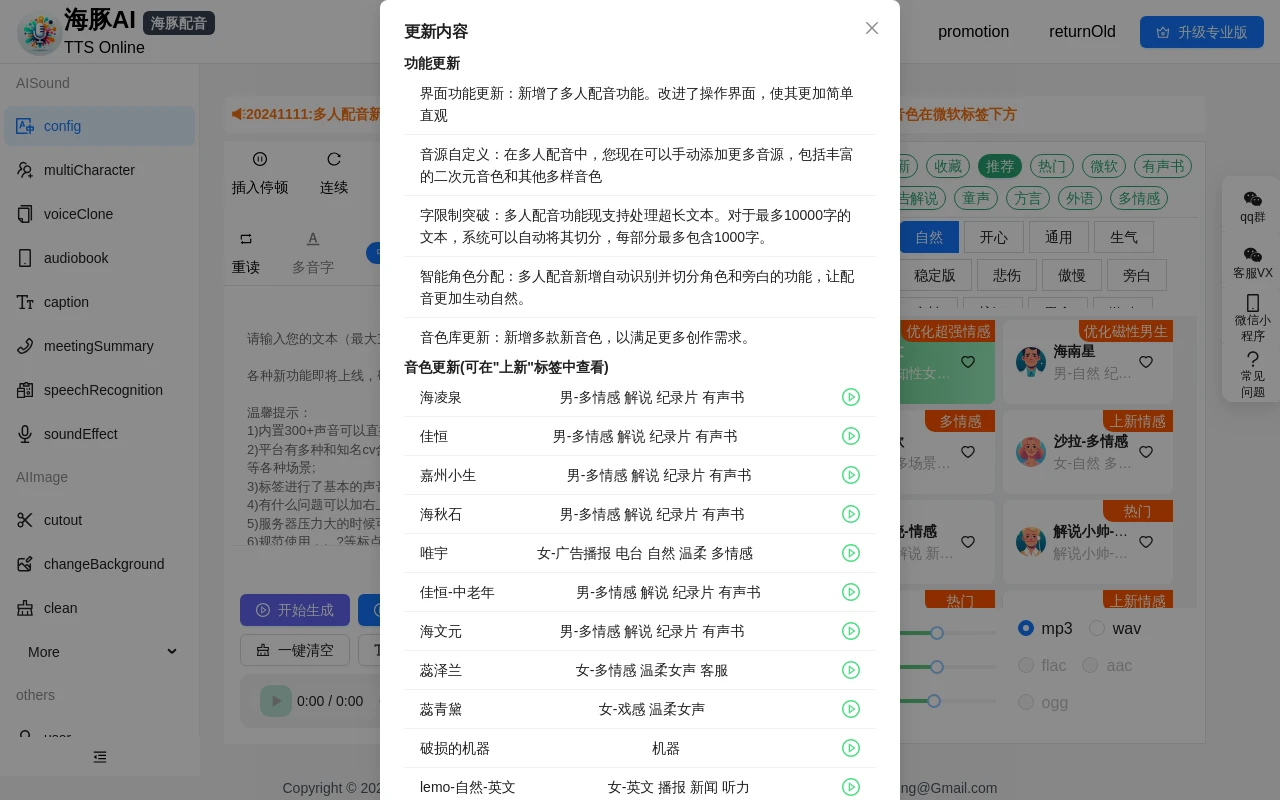Select voiceClone from the sidebar

pyautogui.click(x=76, y=214)
